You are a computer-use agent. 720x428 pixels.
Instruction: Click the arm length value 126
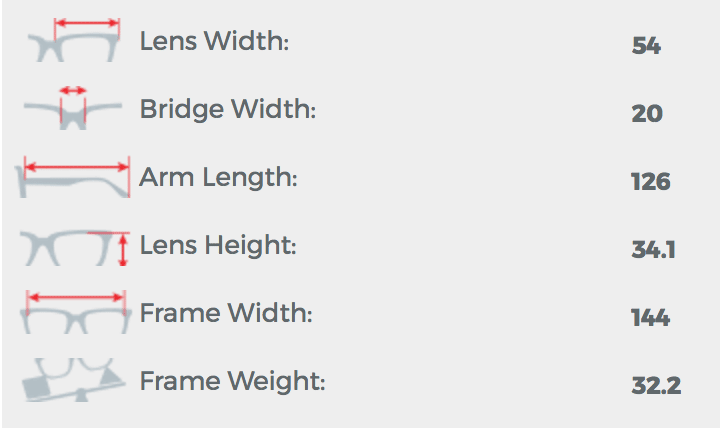pyautogui.click(x=651, y=181)
